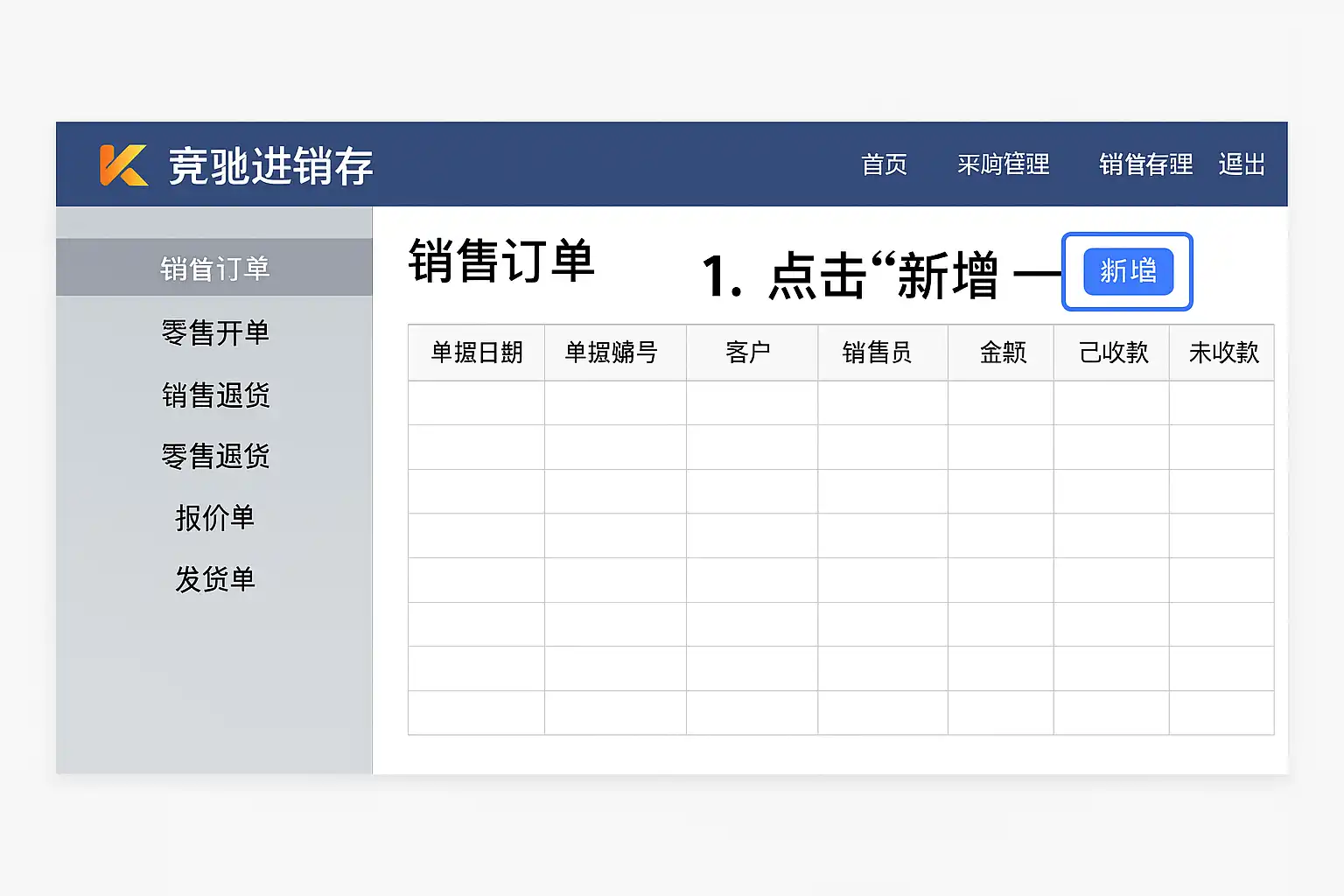Click the 销售员 column header
This screenshot has width=1344, height=896.
877,353
